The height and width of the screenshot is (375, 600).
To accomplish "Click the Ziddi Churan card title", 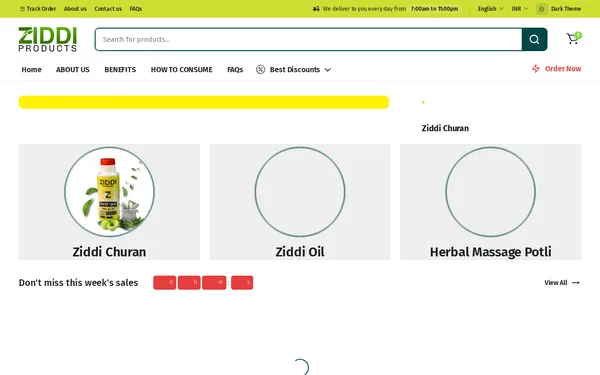I will pyautogui.click(x=109, y=252).
